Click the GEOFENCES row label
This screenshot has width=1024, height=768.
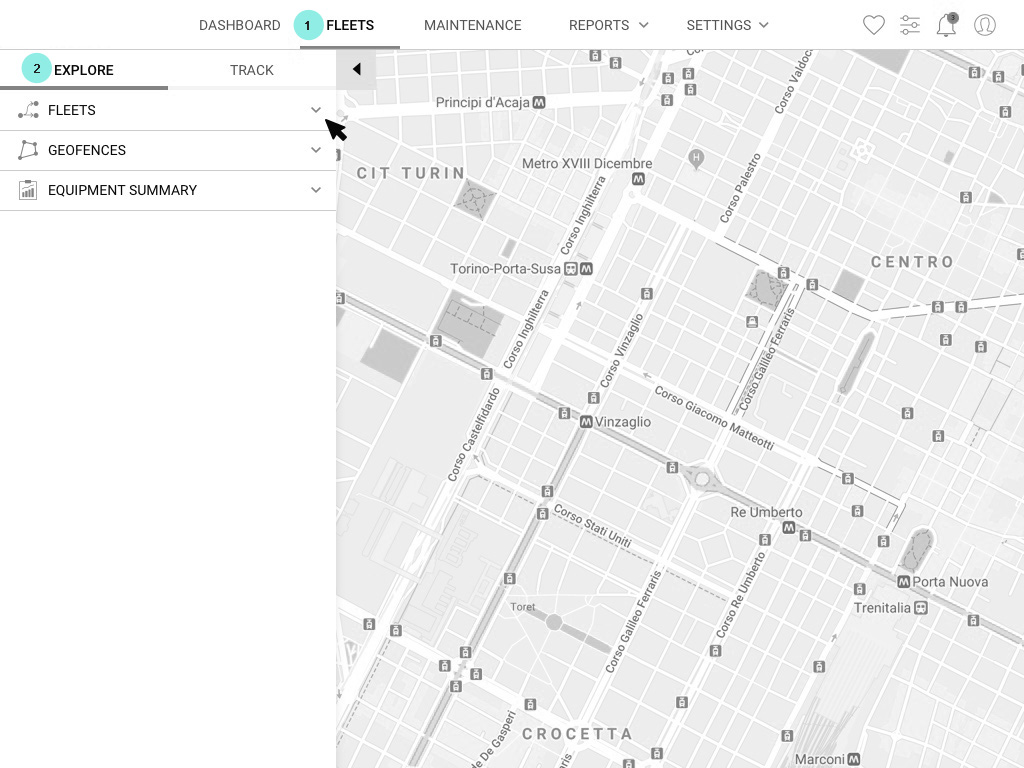pyautogui.click(x=87, y=150)
